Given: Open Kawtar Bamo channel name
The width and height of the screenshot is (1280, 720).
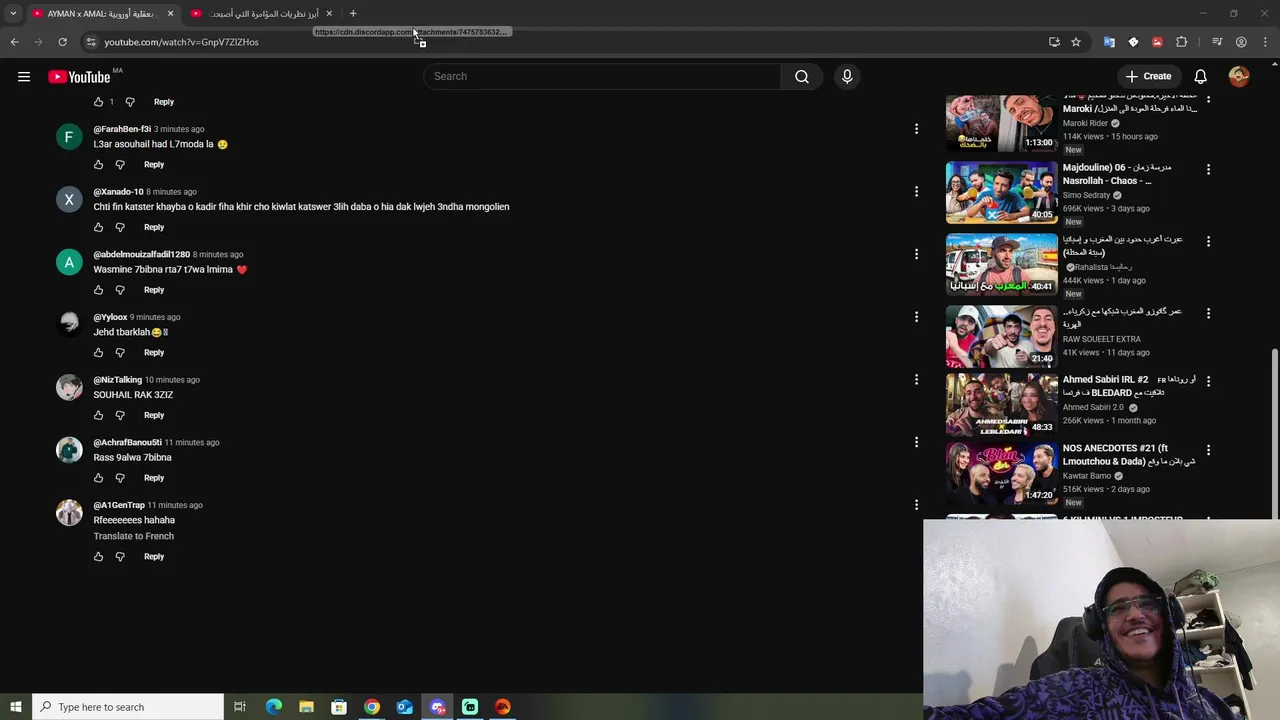Looking at the screenshot, I should click(1087, 476).
